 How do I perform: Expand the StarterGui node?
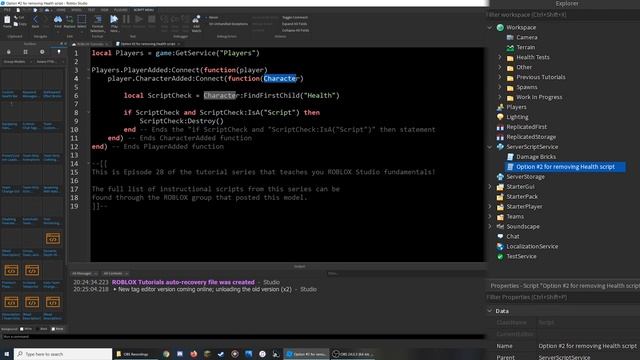coord(490,187)
